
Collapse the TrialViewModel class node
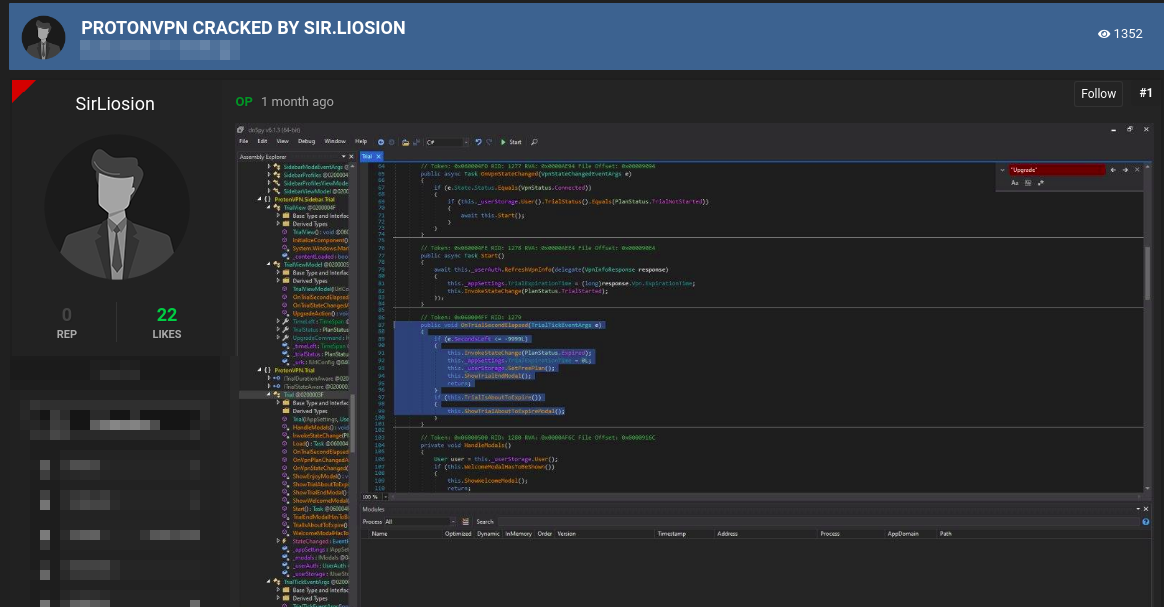(x=269, y=264)
